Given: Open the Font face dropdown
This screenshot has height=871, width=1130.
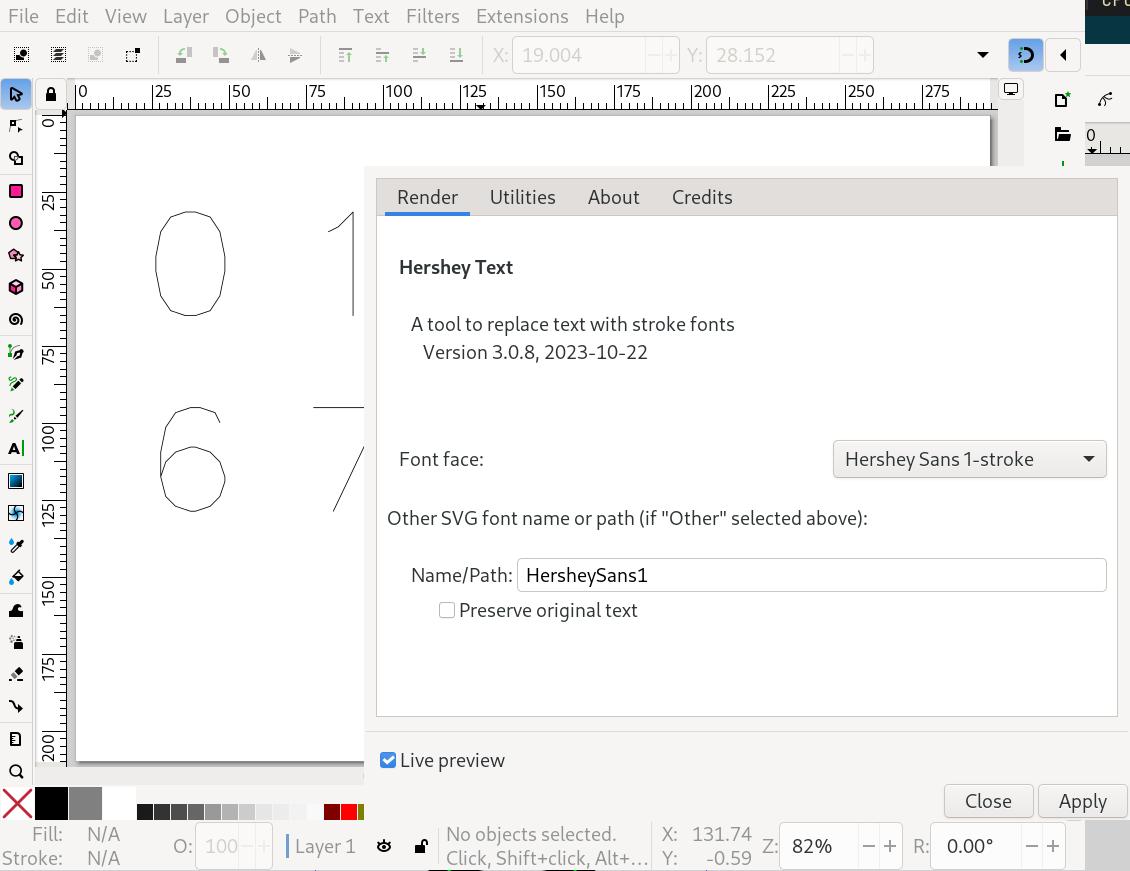Looking at the screenshot, I should coord(969,459).
